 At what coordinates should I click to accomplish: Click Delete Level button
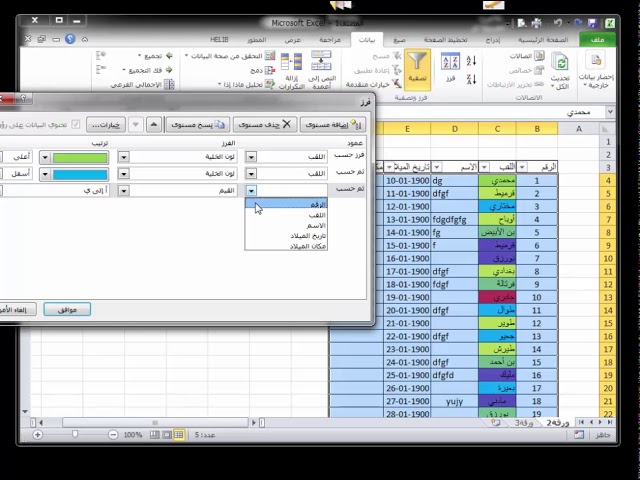(x=264, y=124)
